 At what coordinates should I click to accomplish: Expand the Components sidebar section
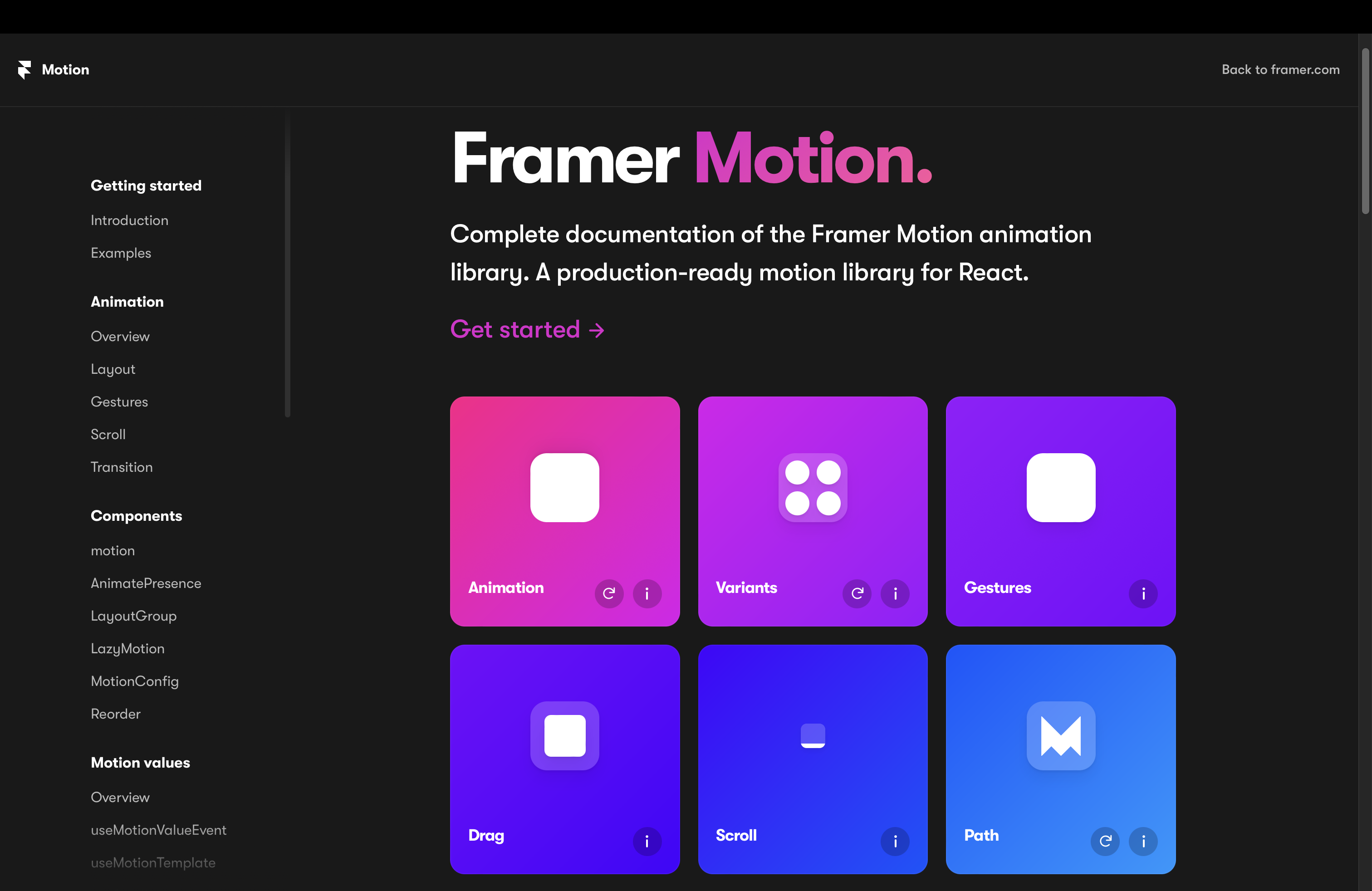[136, 515]
